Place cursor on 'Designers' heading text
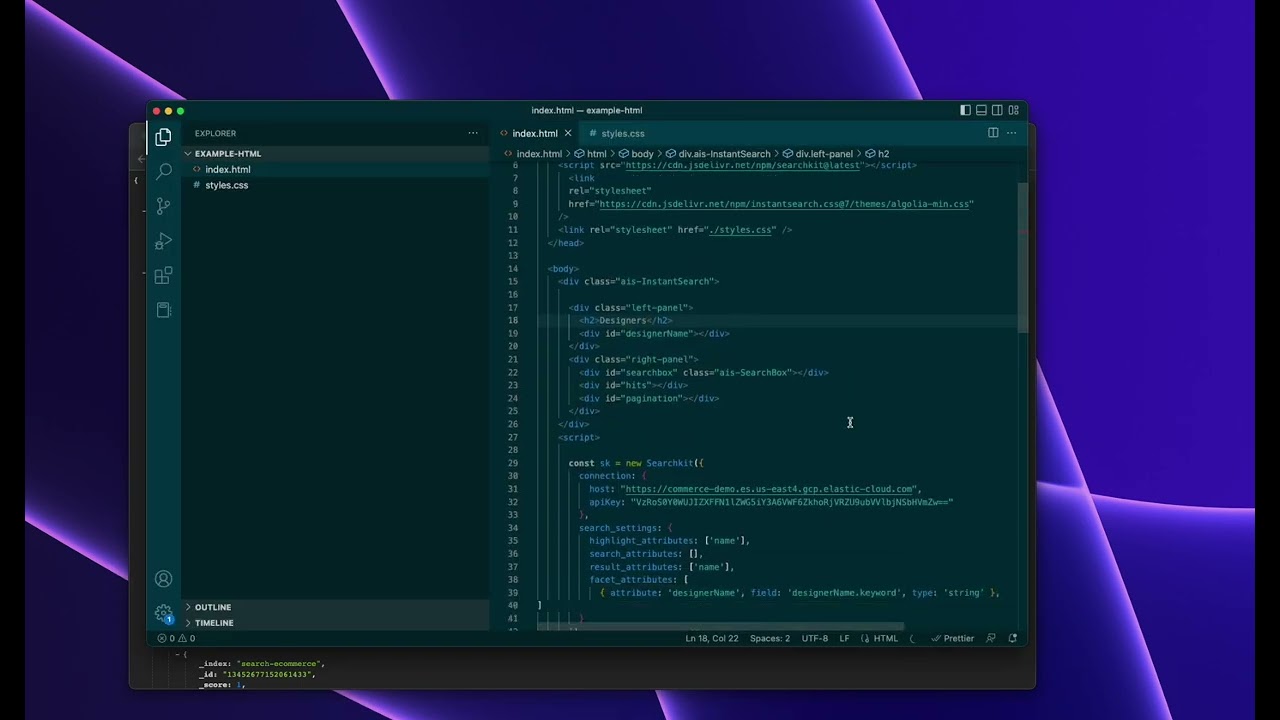The image size is (1280, 720). click(622, 321)
